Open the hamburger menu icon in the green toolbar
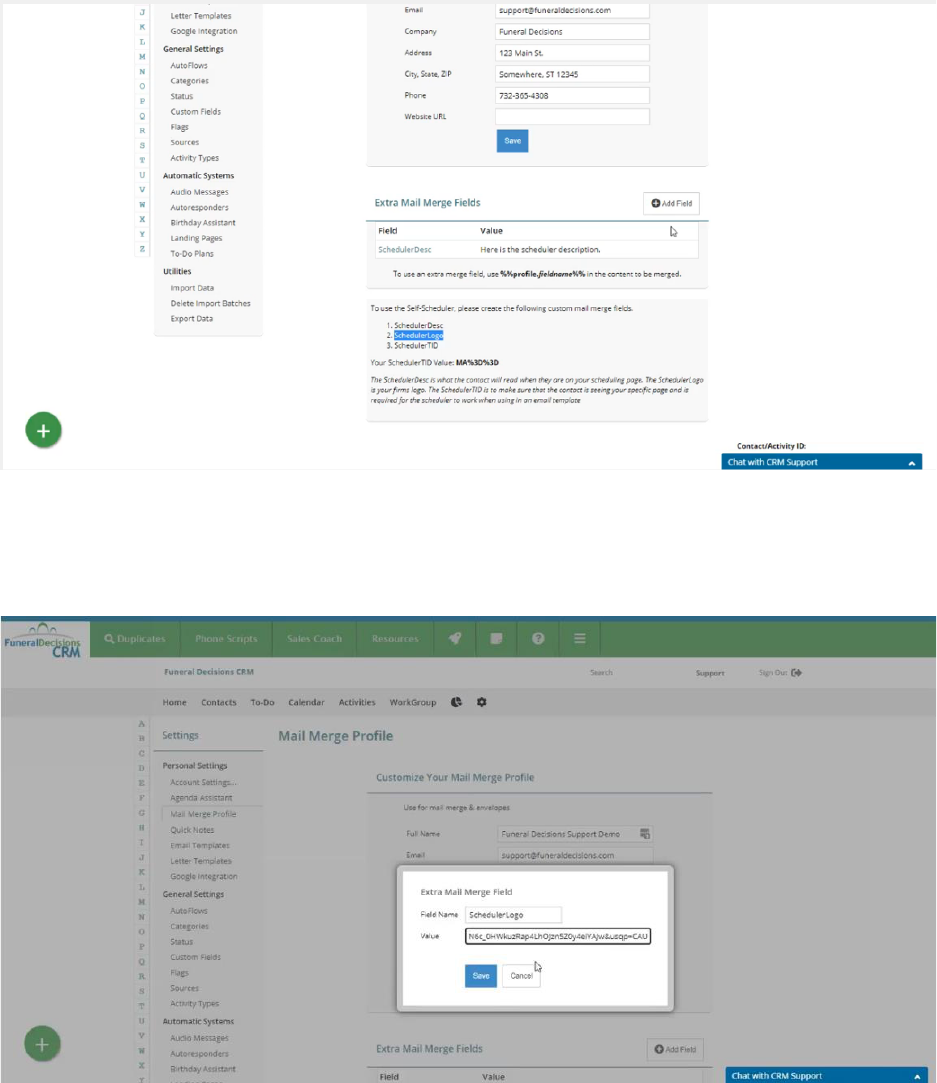This screenshot has height=1083, width=937. click(x=579, y=639)
